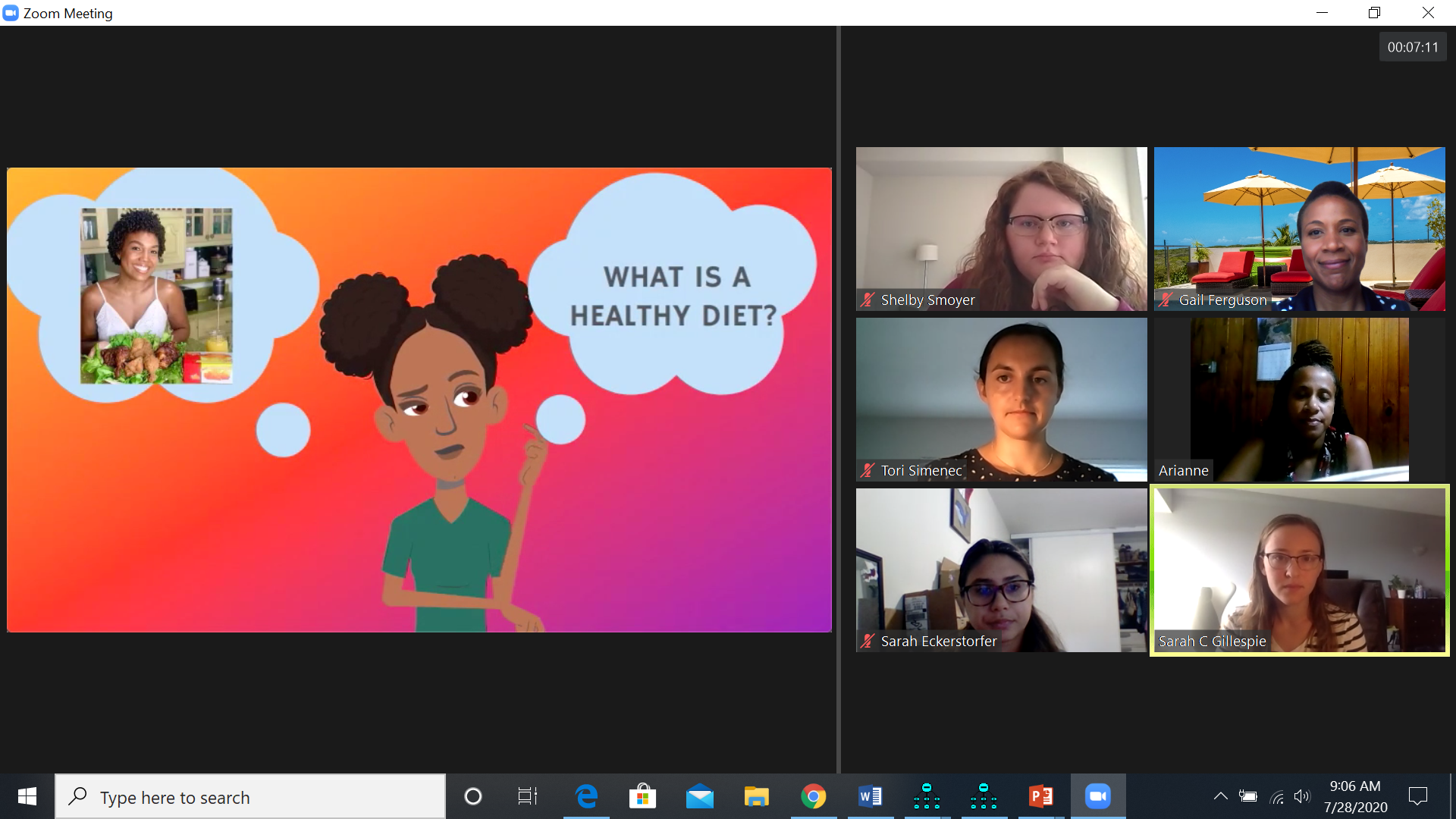Viewport: 1456px width, 819px height.
Task: Open the second network-diagram app on taskbar
Action: coord(984,796)
